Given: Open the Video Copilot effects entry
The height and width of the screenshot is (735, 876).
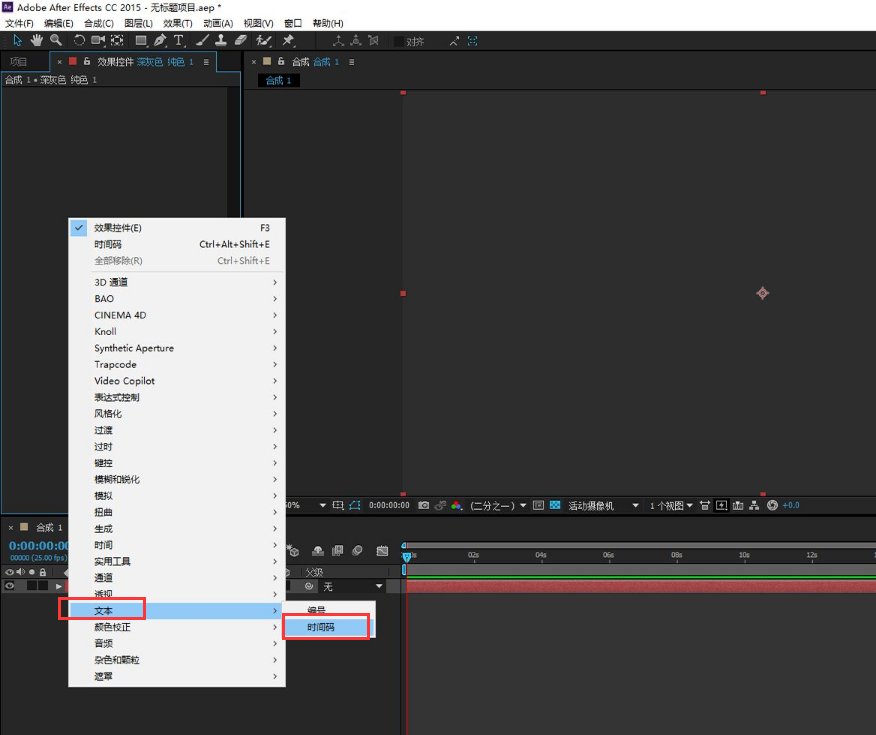Looking at the screenshot, I should [x=177, y=381].
